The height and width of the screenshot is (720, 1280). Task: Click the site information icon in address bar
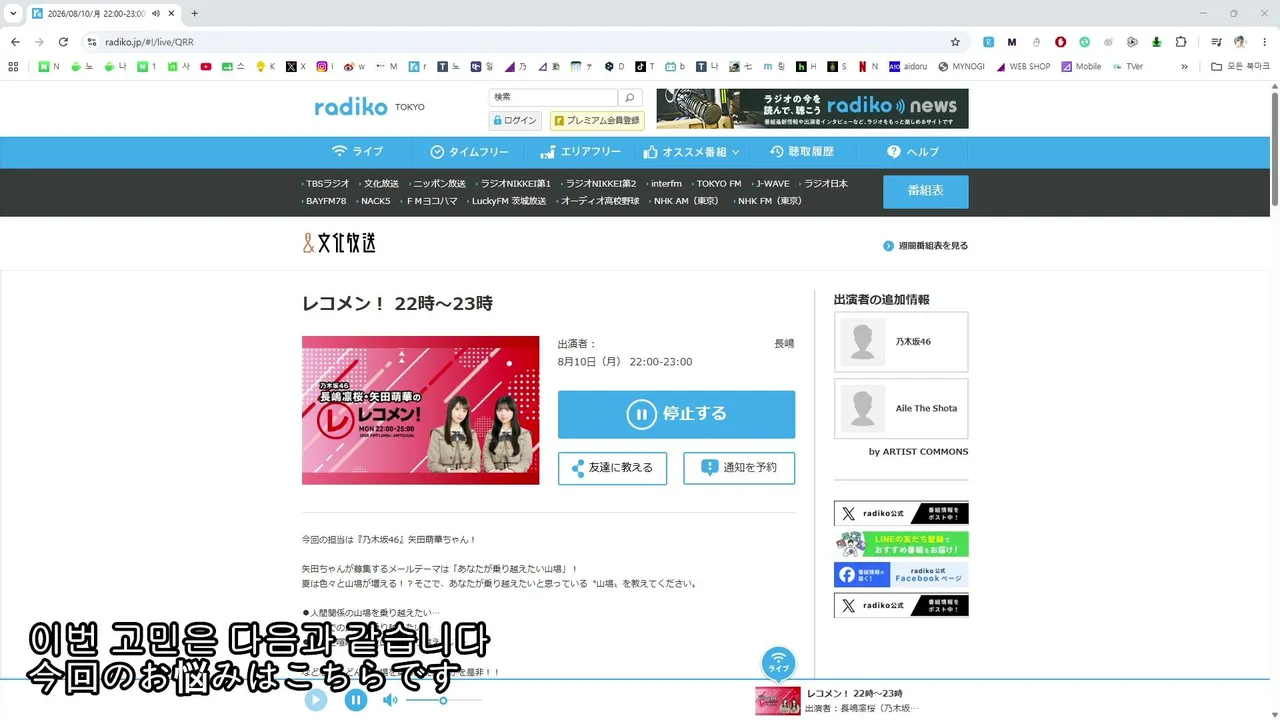tap(92, 42)
